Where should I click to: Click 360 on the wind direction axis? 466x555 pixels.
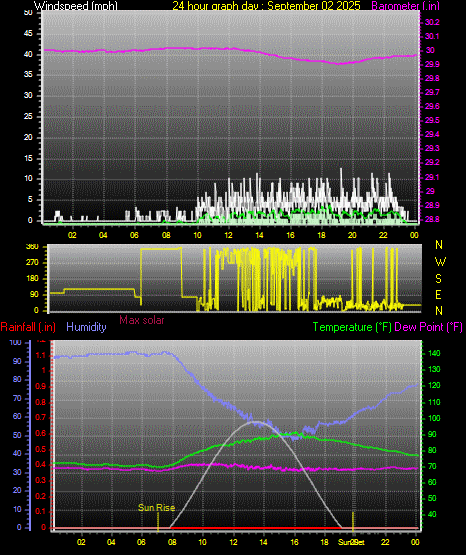click(x=32, y=247)
